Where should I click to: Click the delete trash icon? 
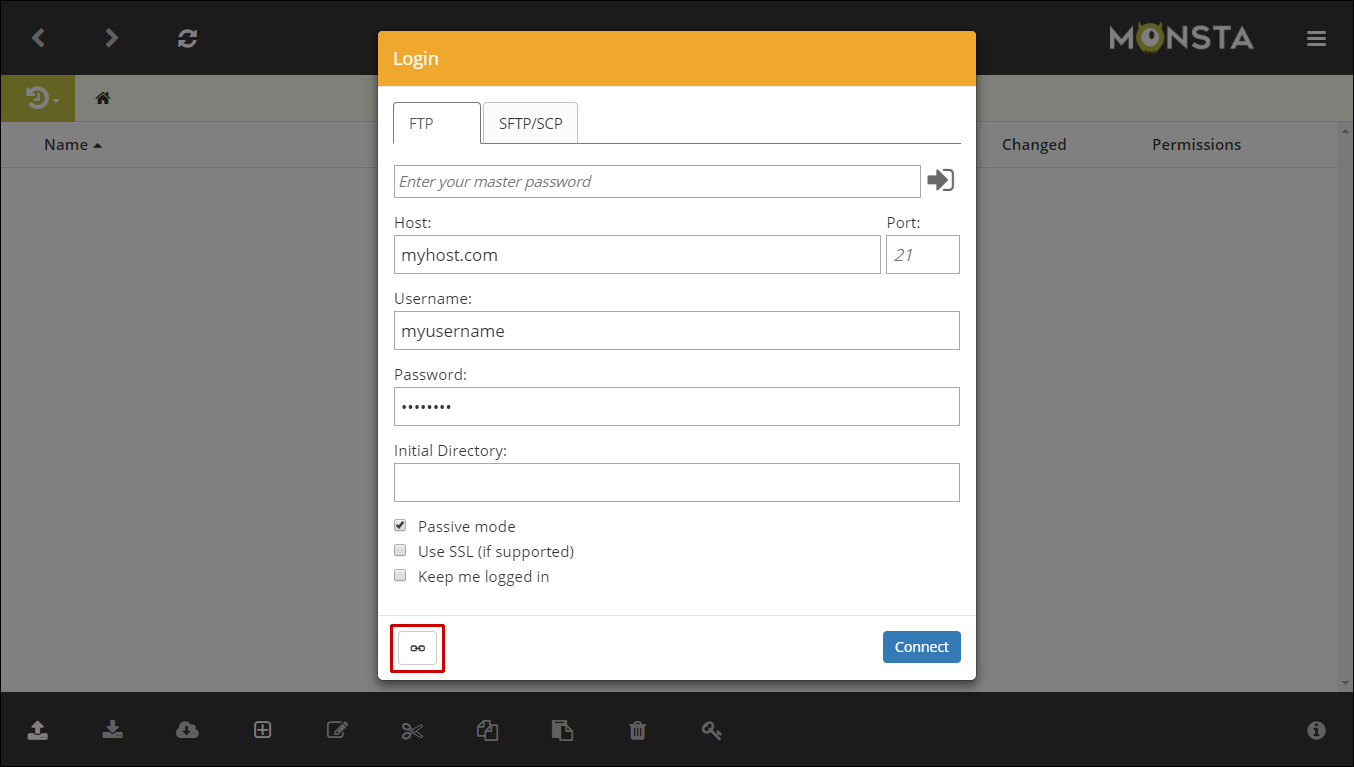point(637,730)
